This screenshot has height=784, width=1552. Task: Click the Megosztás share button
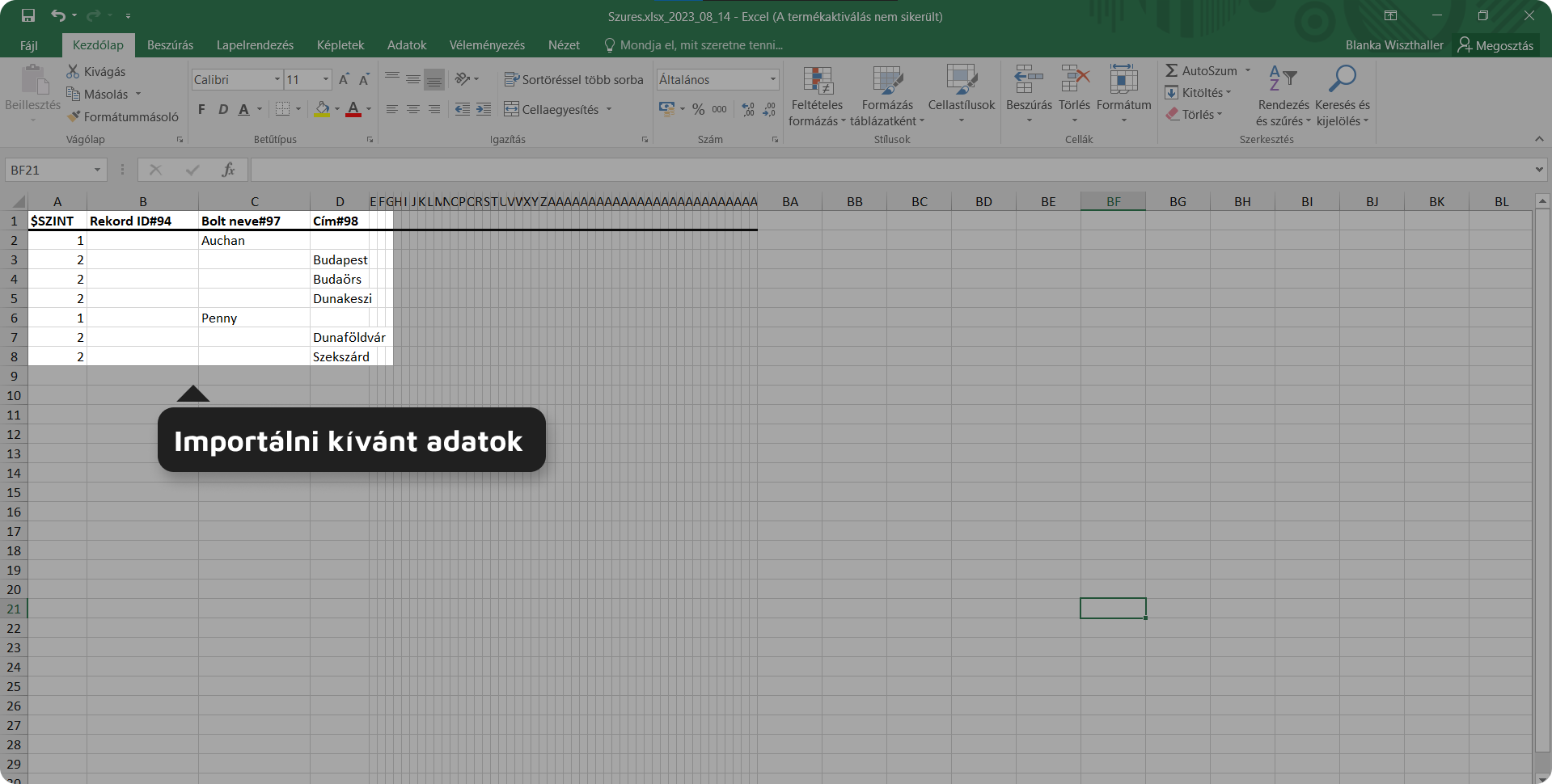(1495, 45)
